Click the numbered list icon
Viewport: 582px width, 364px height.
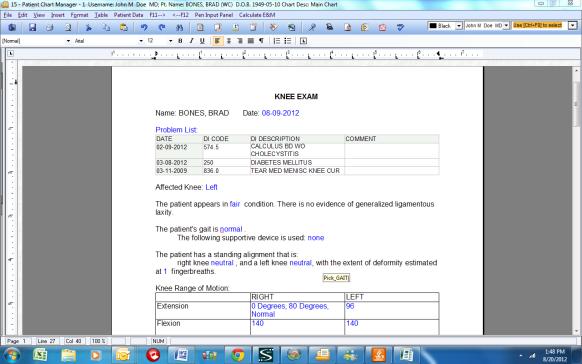[277, 41]
